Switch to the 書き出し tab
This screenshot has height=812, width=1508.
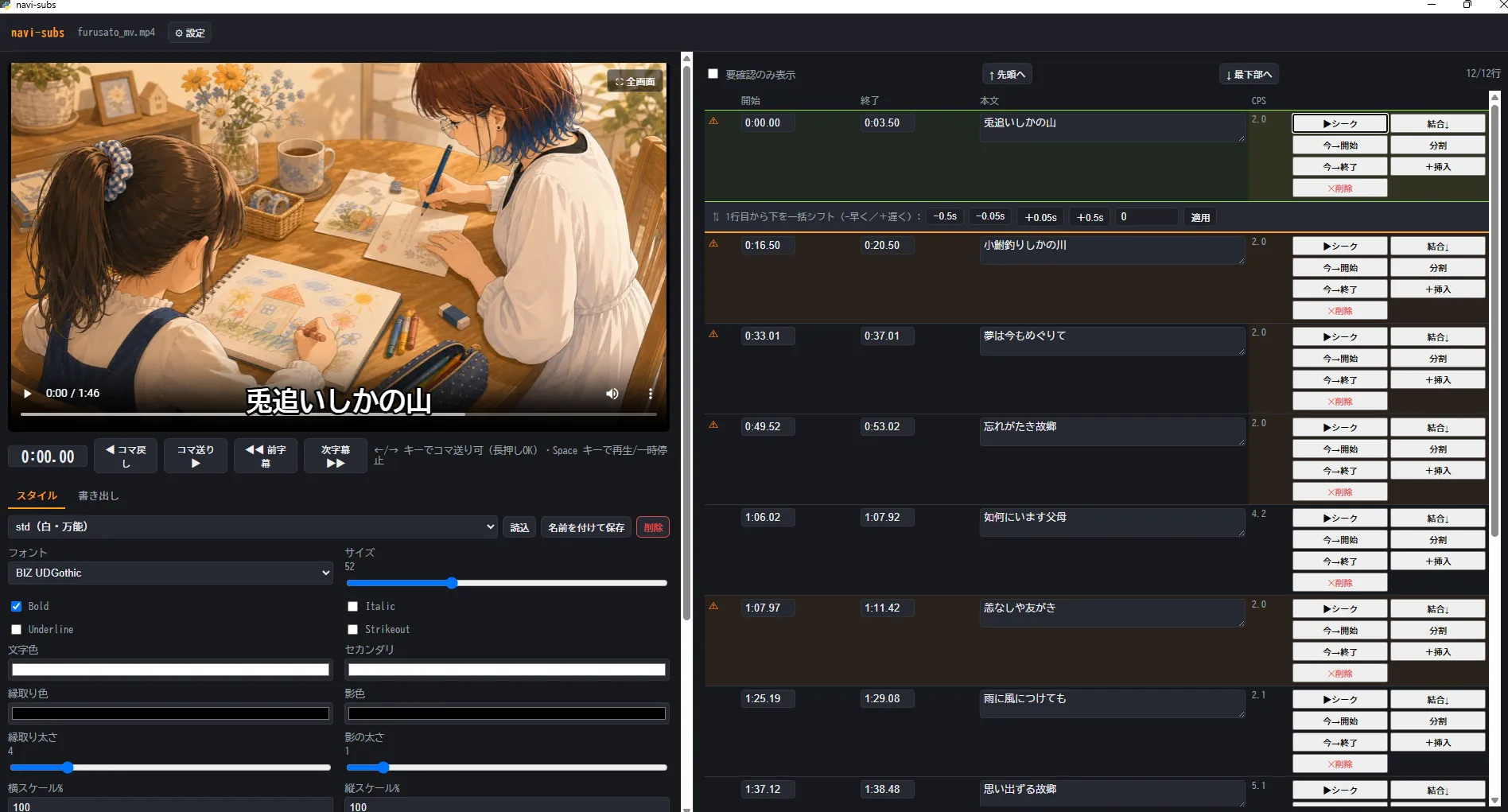pos(99,495)
